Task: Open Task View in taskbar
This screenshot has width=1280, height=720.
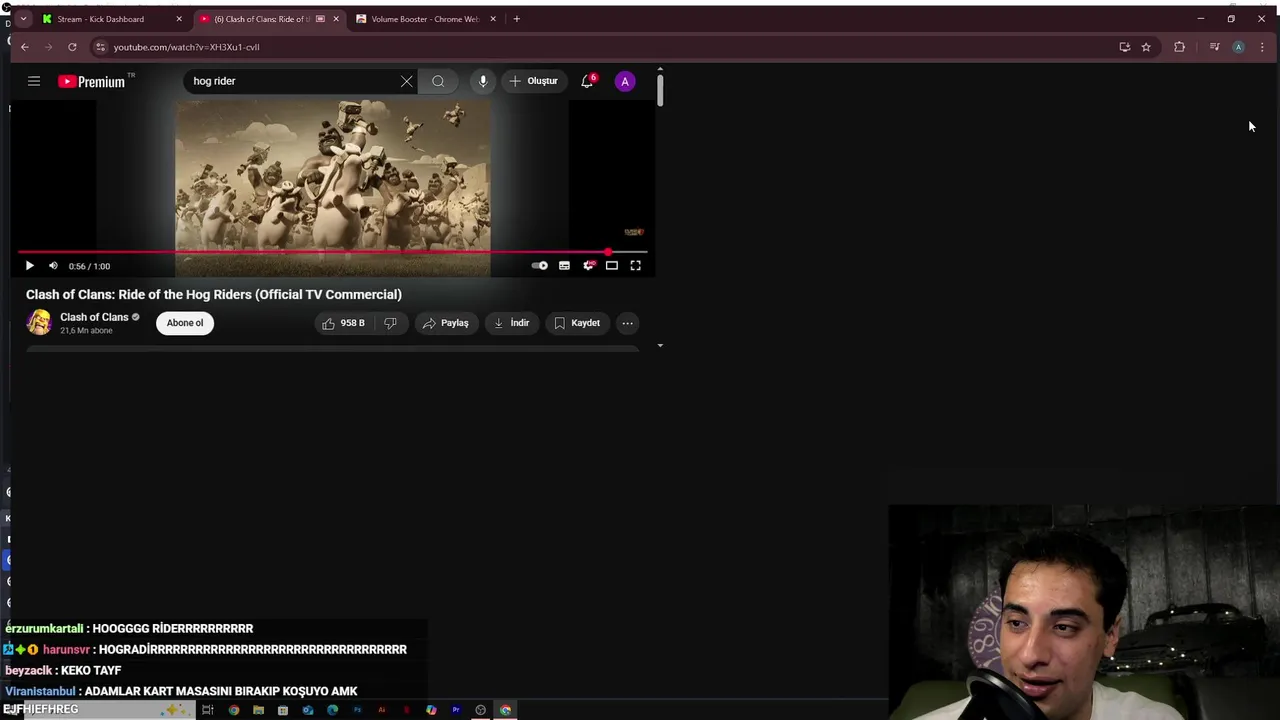Action: [208, 710]
